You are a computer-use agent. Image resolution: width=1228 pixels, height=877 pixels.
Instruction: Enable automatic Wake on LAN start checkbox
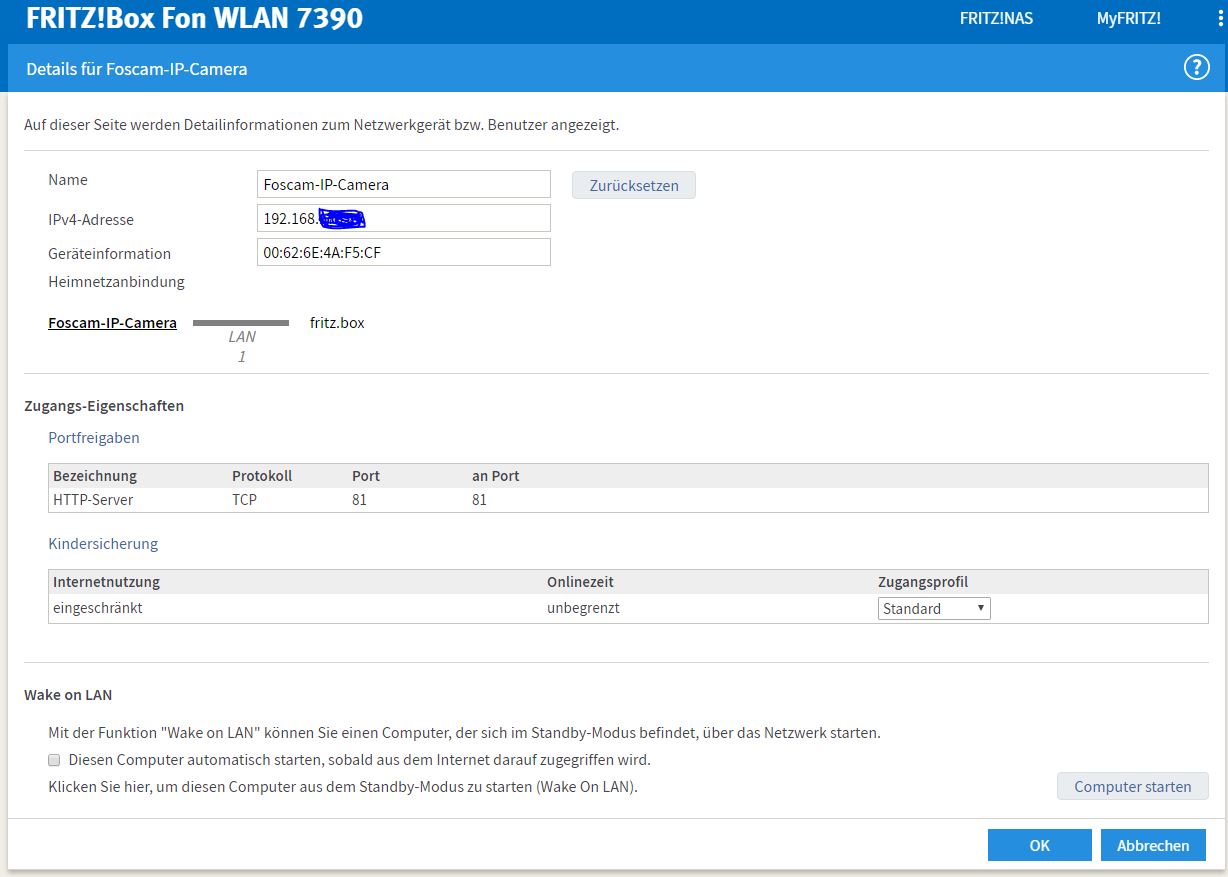54,760
